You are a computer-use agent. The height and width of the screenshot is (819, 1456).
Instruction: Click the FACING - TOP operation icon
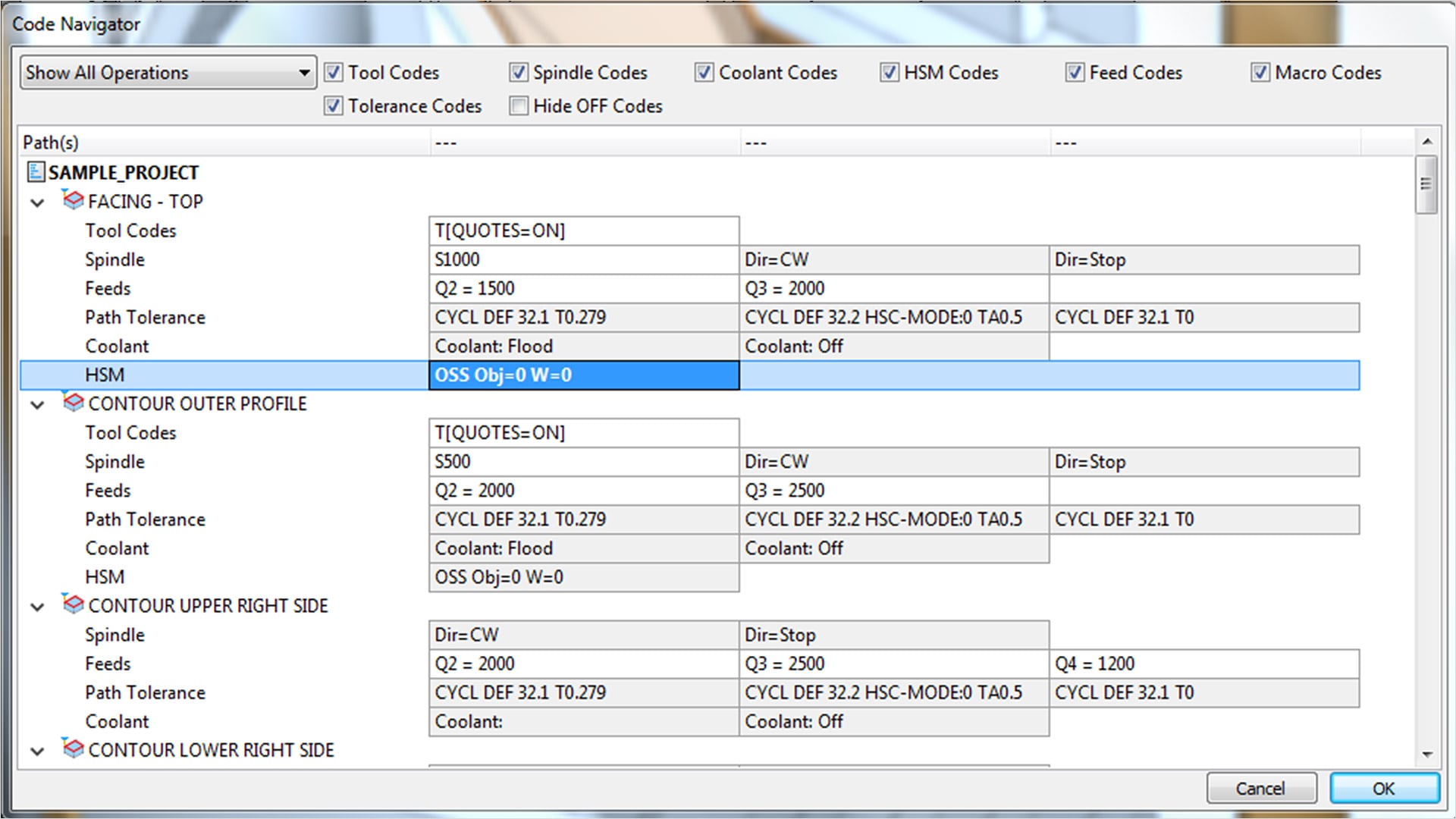coord(73,201)
